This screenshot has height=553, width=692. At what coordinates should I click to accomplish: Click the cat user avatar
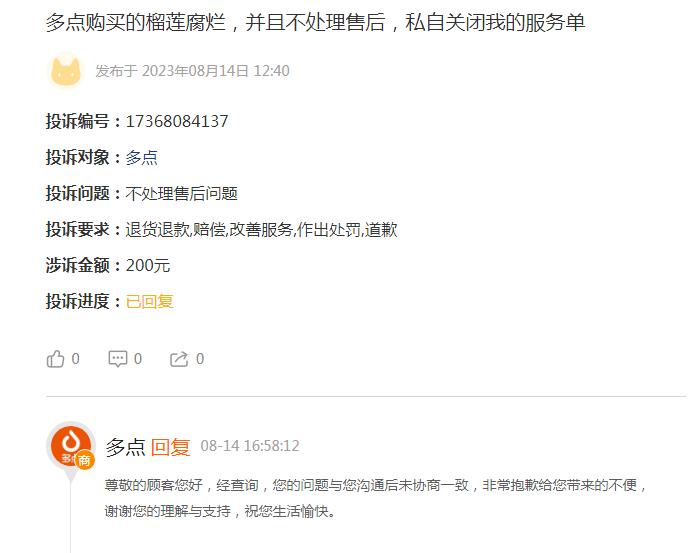[x=66, y=71]
